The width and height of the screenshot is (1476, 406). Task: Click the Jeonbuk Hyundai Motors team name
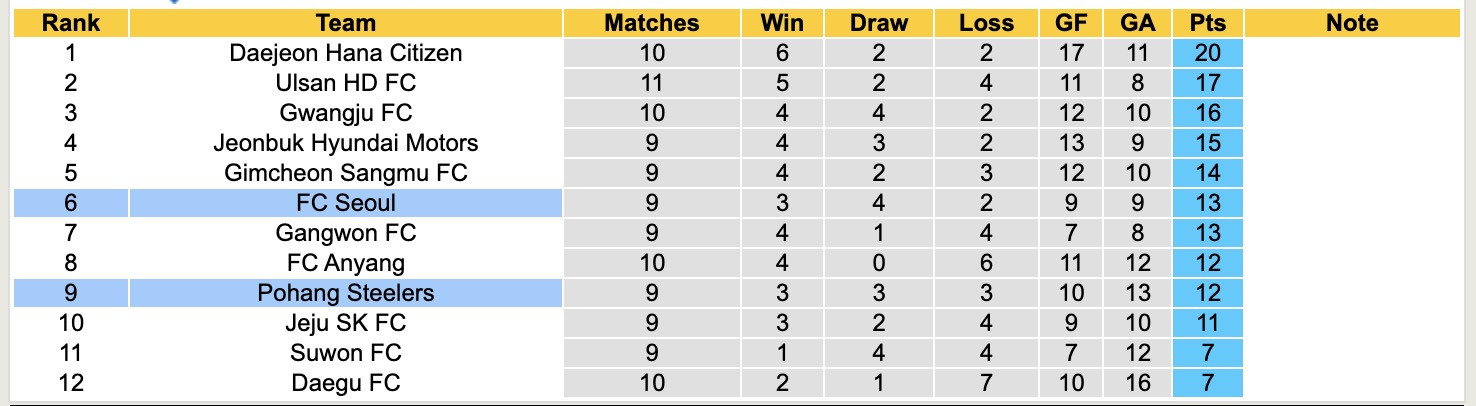[345, 143]
